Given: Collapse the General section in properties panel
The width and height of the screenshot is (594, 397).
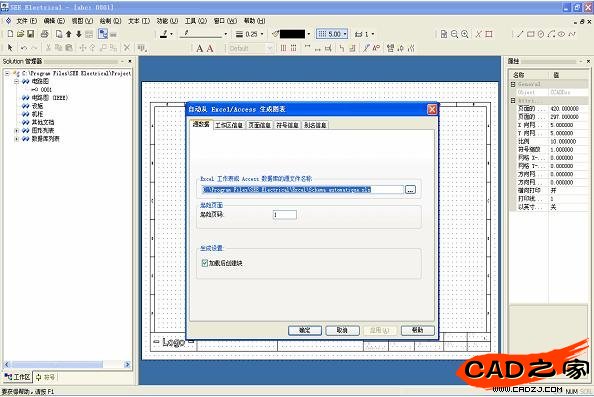Looking at the screenshot, I should click(513, 84).
